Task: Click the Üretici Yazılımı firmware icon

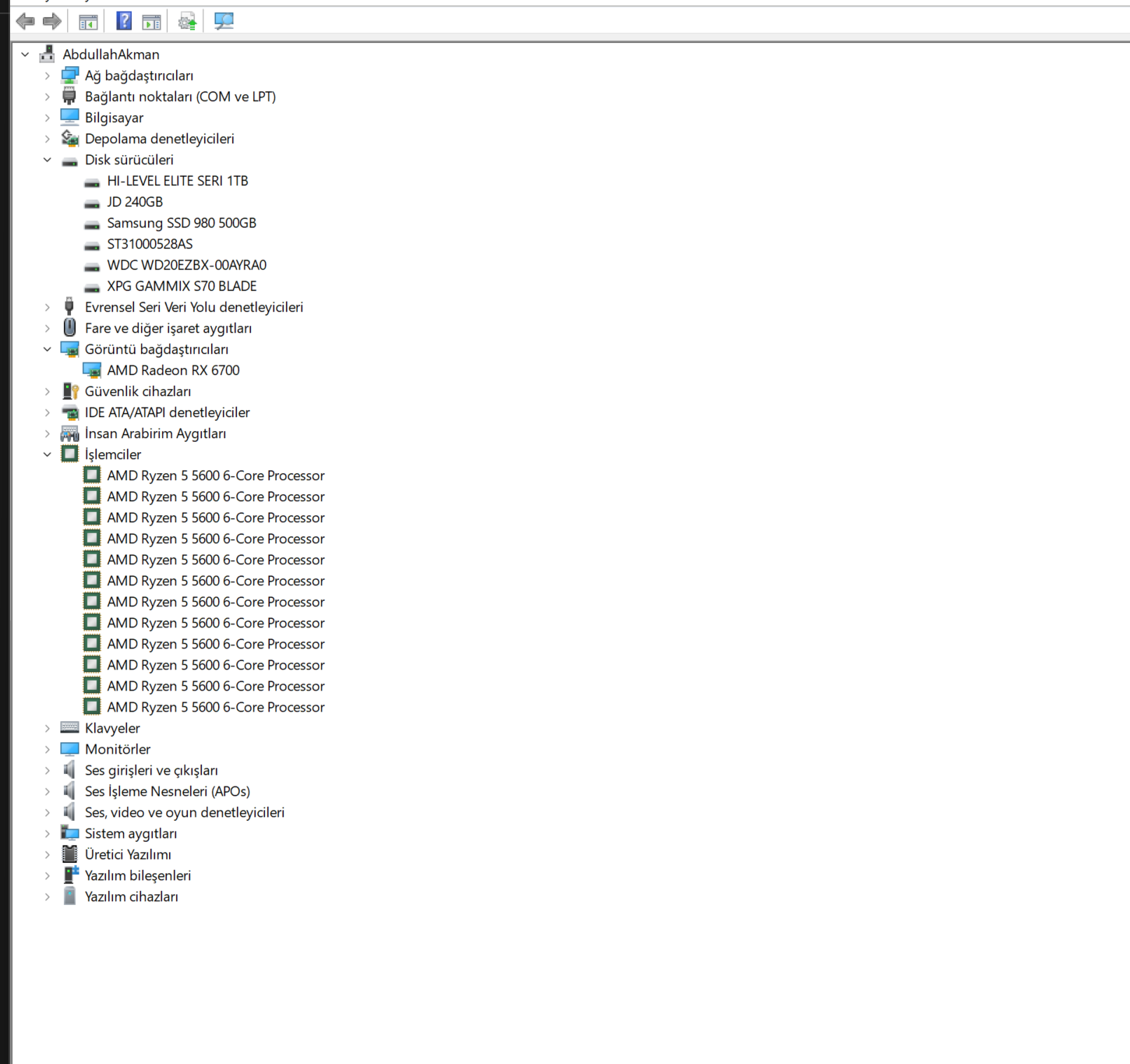Action: coord(69,854)
